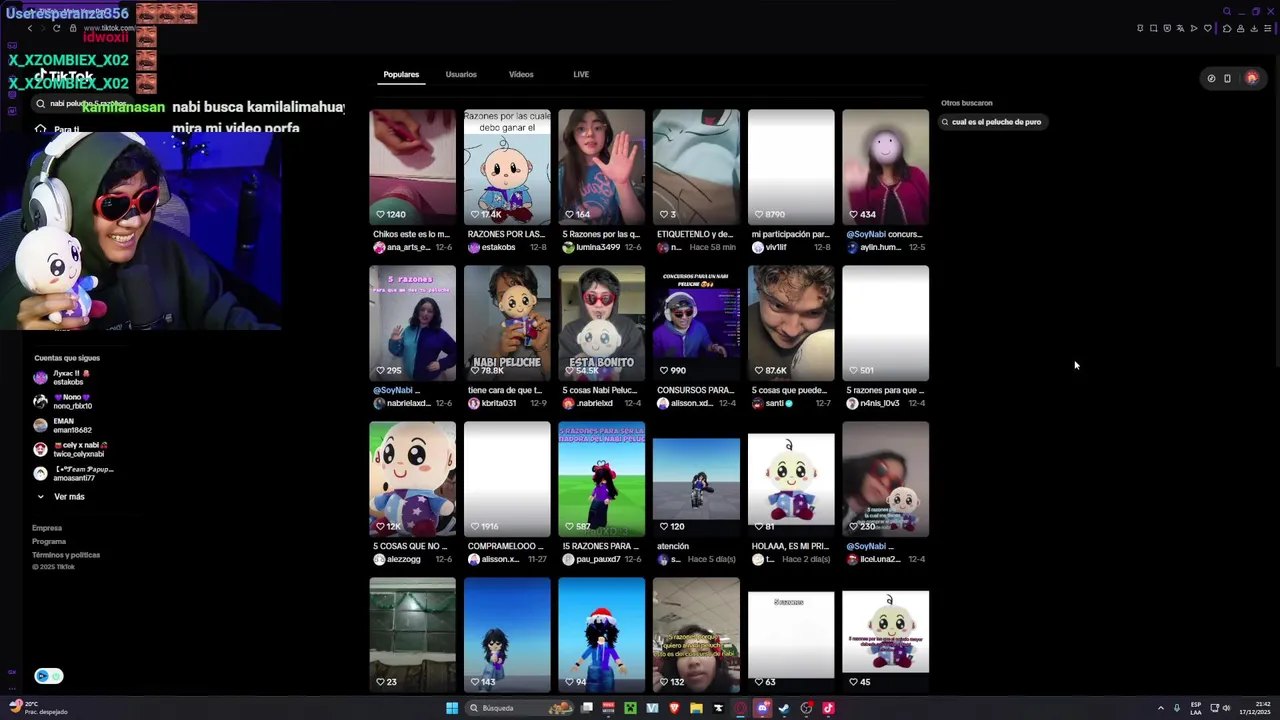
Task: Open 'HOLAAA, ES MI PRI' video with 81 likes
Action: [x=791, y=479]
